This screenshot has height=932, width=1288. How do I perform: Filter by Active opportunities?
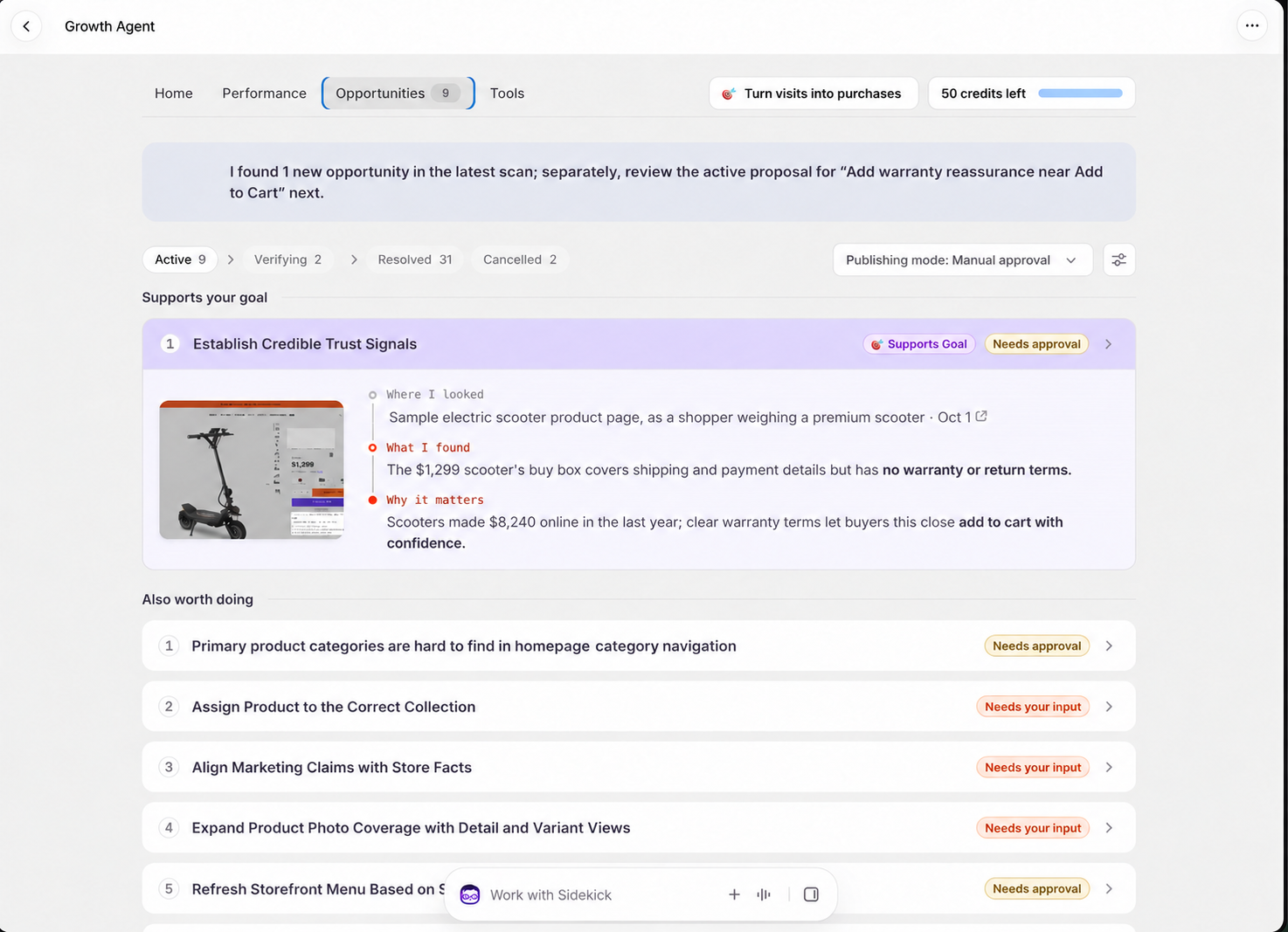180,259
